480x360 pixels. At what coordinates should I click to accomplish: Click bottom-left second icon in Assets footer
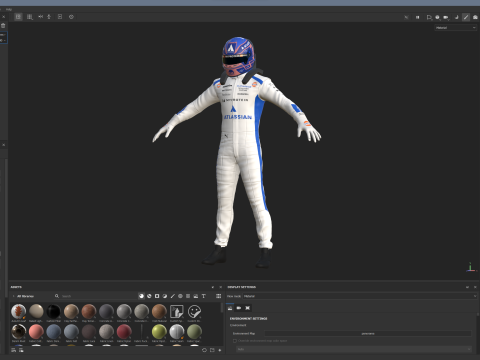[21, 350]
